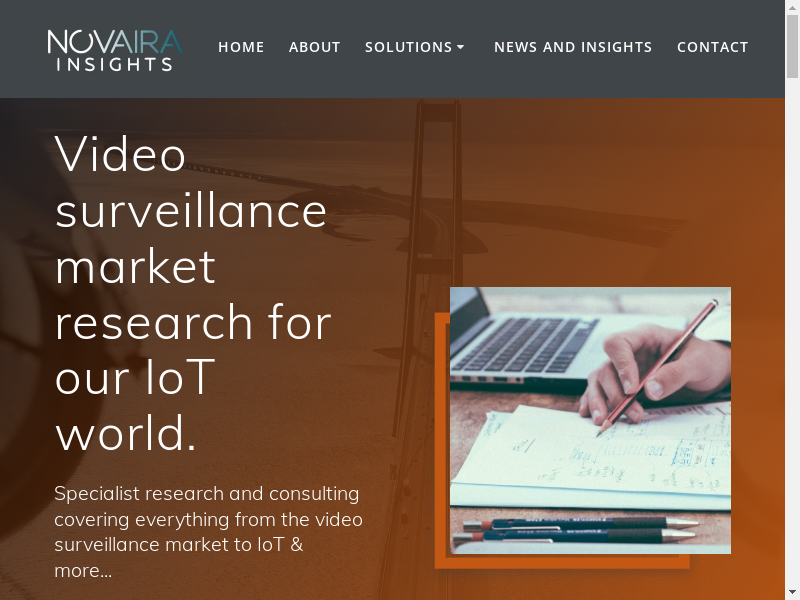800x600 pixels.
Task: Click the vertical scrollbar thumb
Action: (x=792, y=46)
